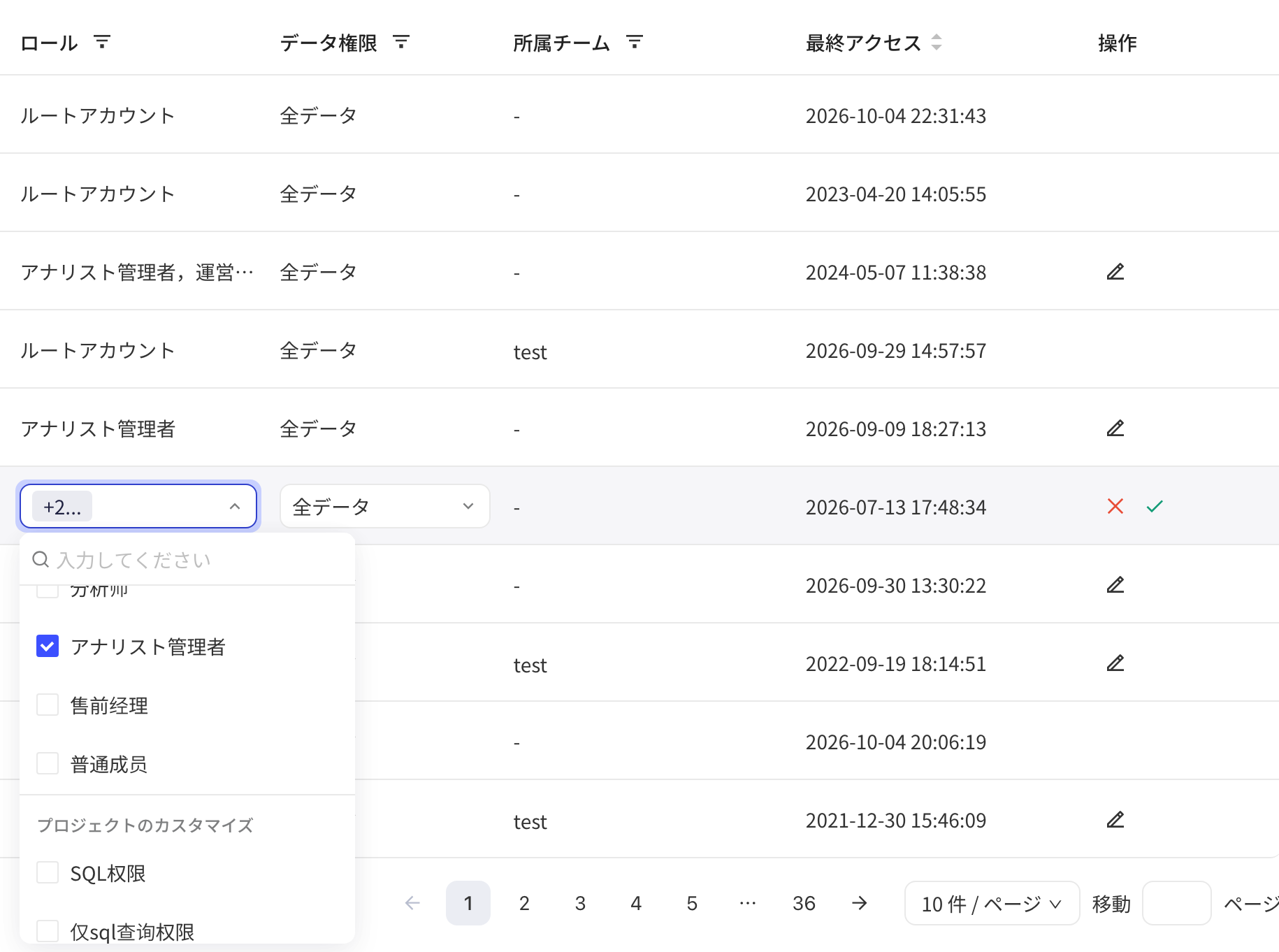
Task: Open the データ権限 column filter icon
Action: point(401,42)
